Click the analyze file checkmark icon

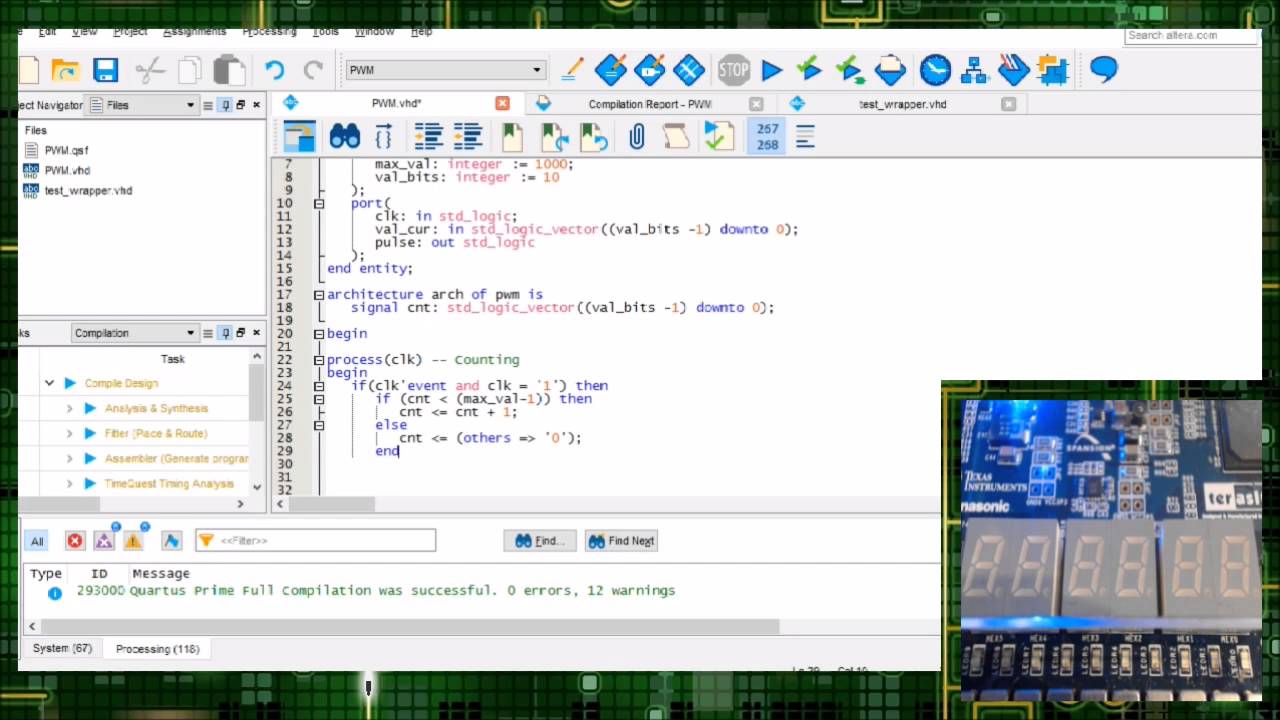(718, 136)
